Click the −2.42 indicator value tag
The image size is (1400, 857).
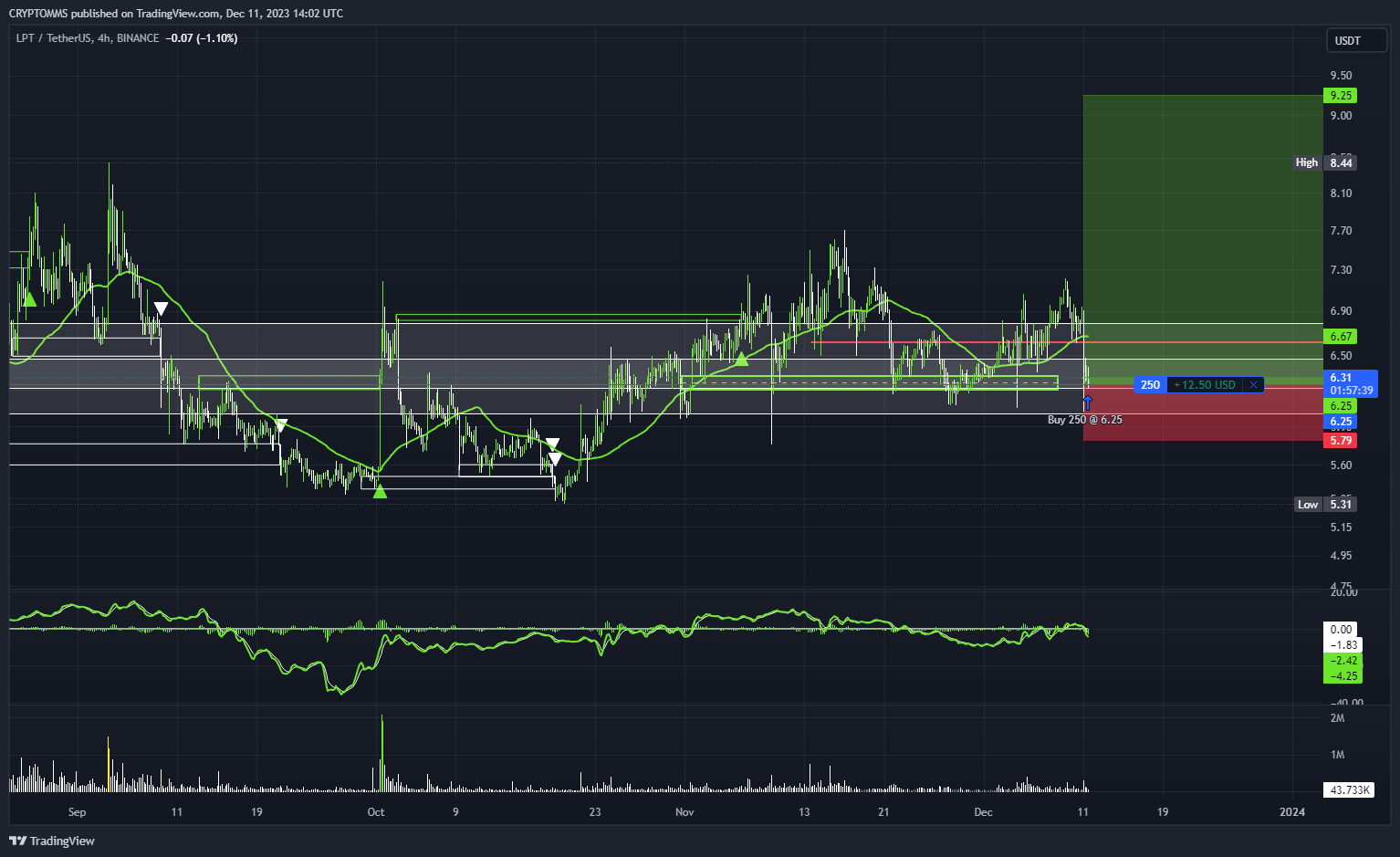(1343, 661)
